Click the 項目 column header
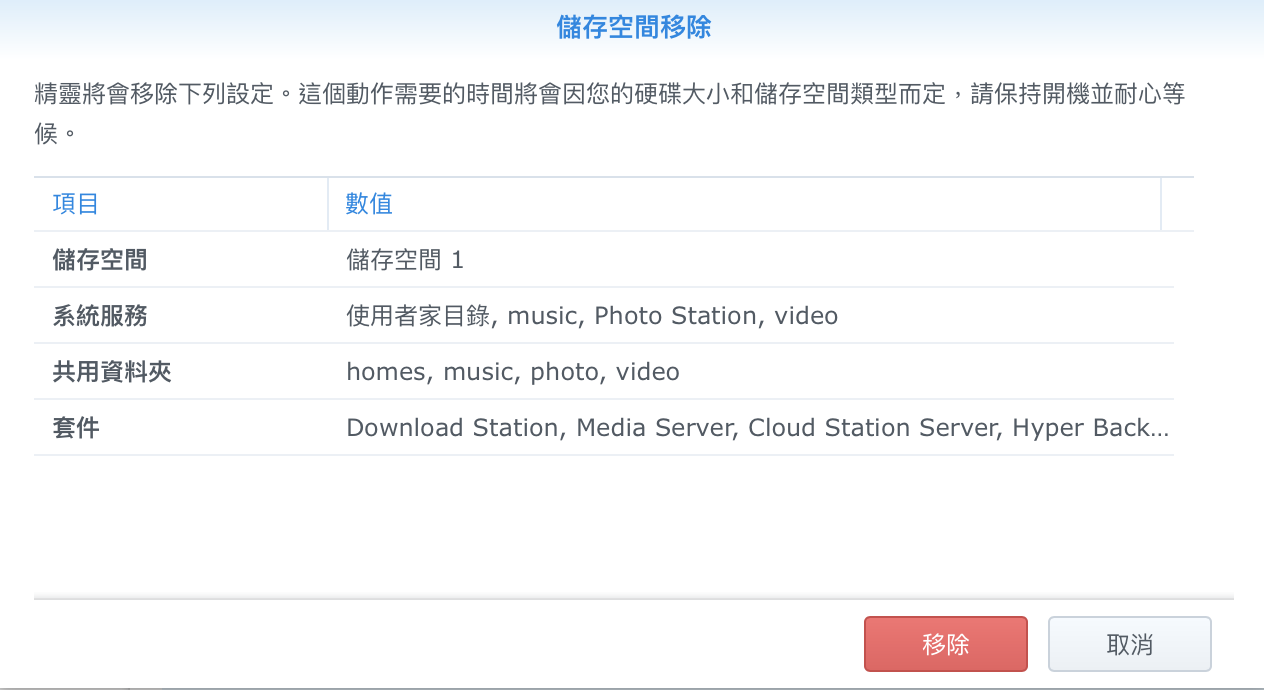The height and width of the screenshot is (690, 1264). coord(76,205)
